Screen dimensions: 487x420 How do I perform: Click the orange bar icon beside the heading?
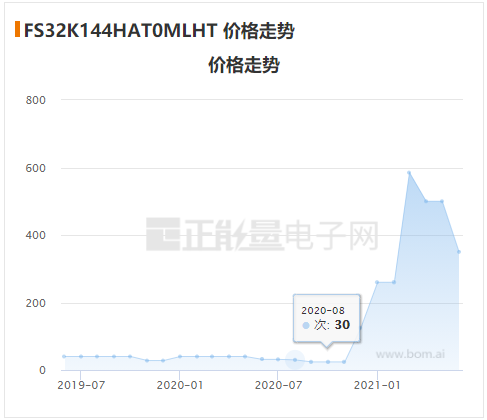(x=17, y=29)
